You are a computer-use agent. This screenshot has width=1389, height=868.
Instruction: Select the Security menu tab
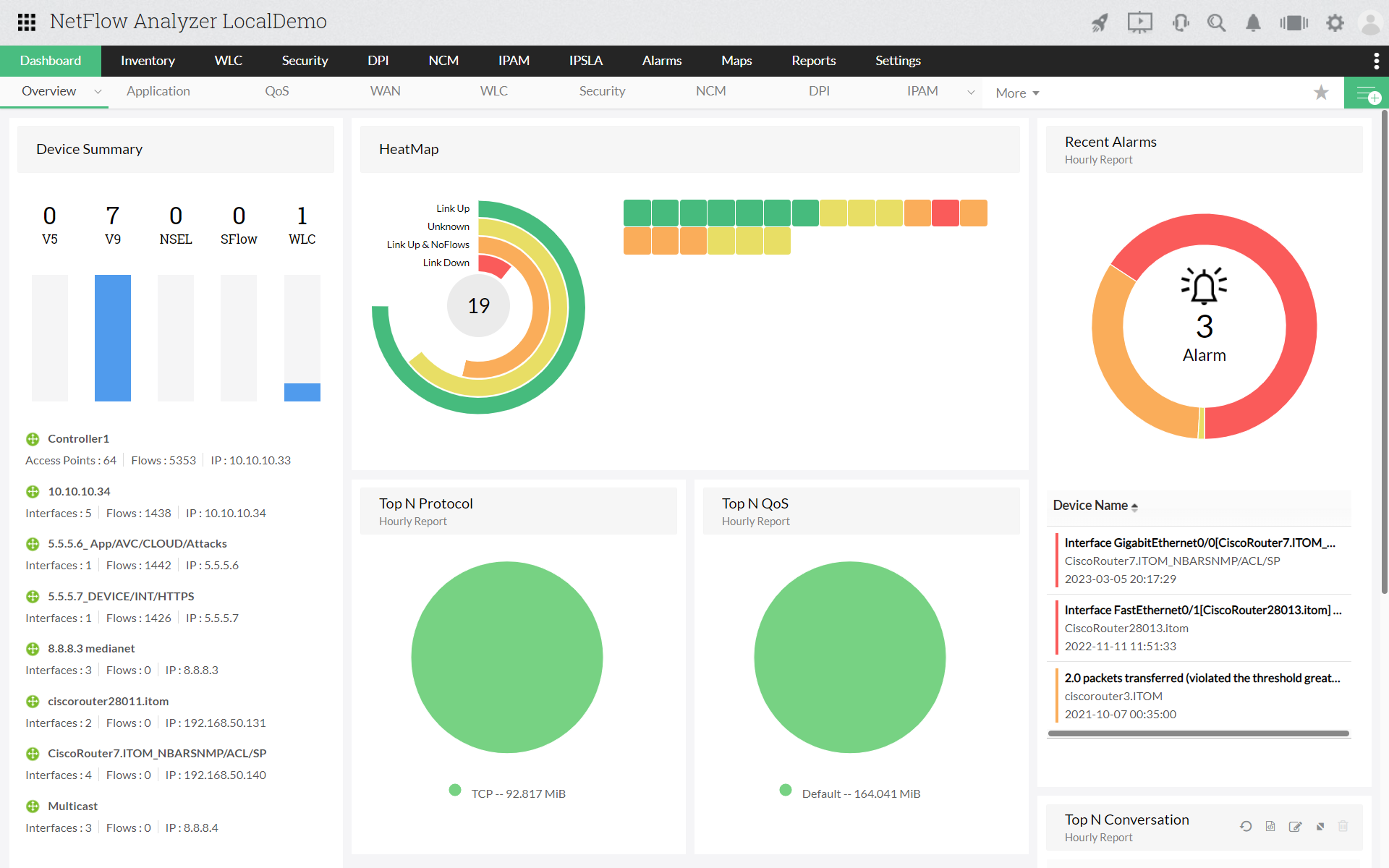[x=304, y=60]
